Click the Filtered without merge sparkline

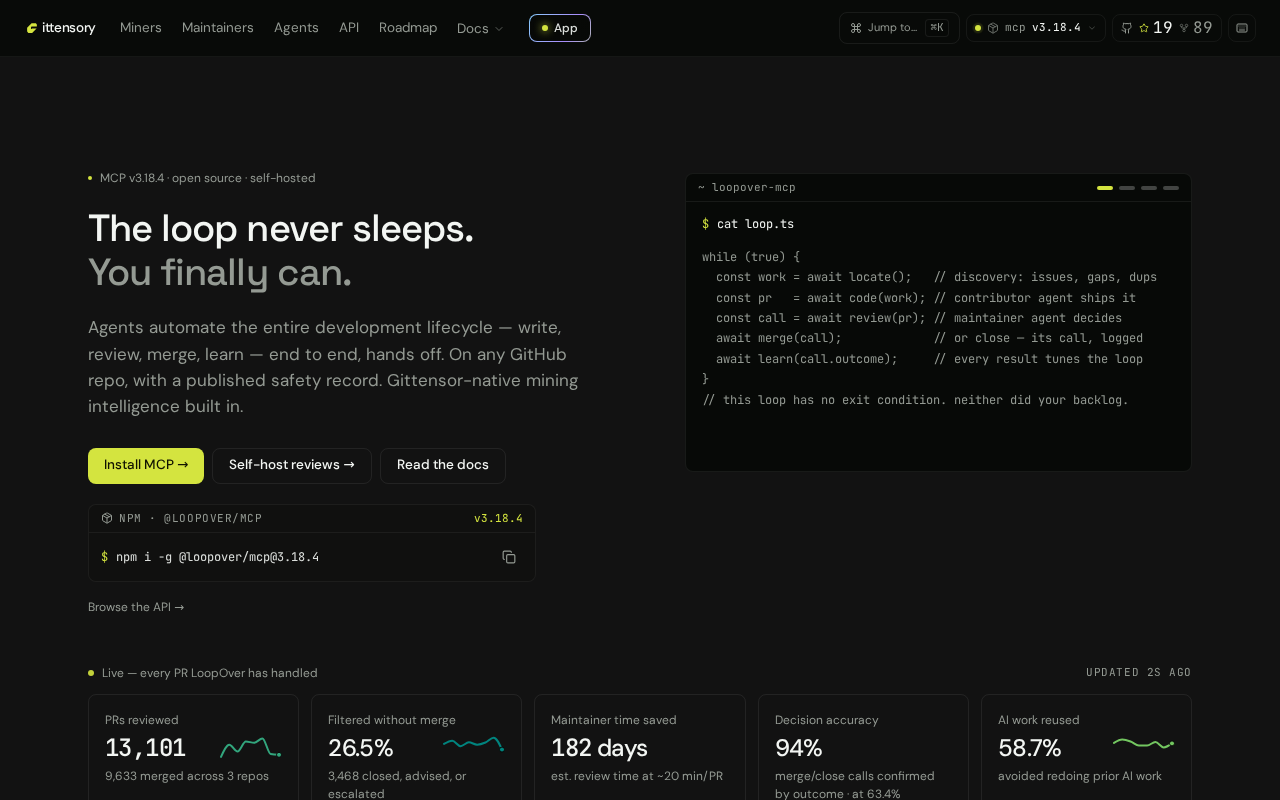(473, 743)
